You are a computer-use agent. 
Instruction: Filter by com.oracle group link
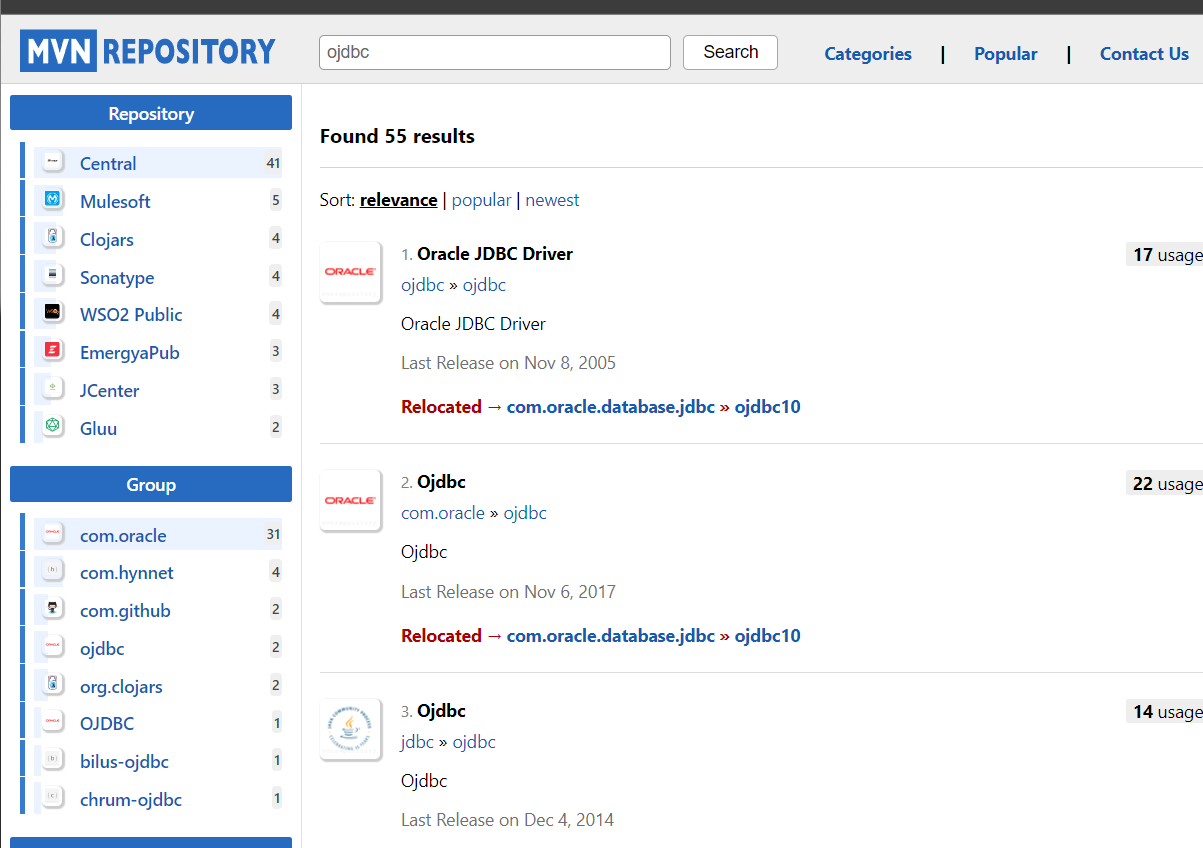123,535
